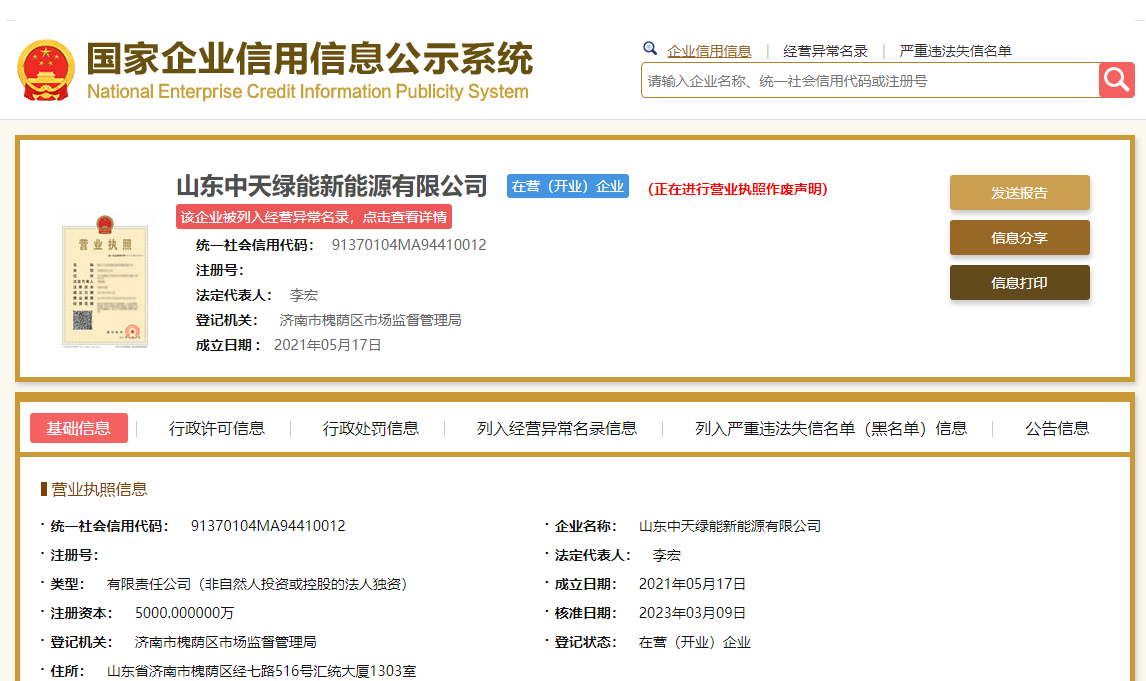1146x681 pixels.
Task: Switch to the 列入经营异常名录信息 tab
Action: (x=557, y=428)
